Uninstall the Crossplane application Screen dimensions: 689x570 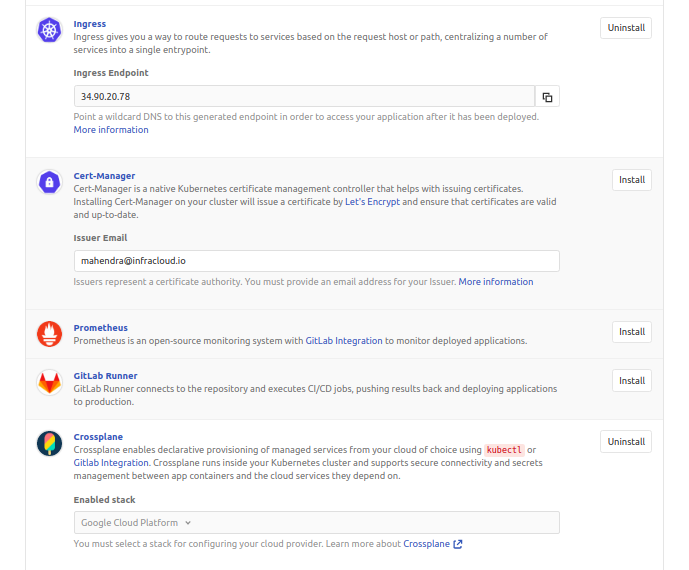pos(626,442)
